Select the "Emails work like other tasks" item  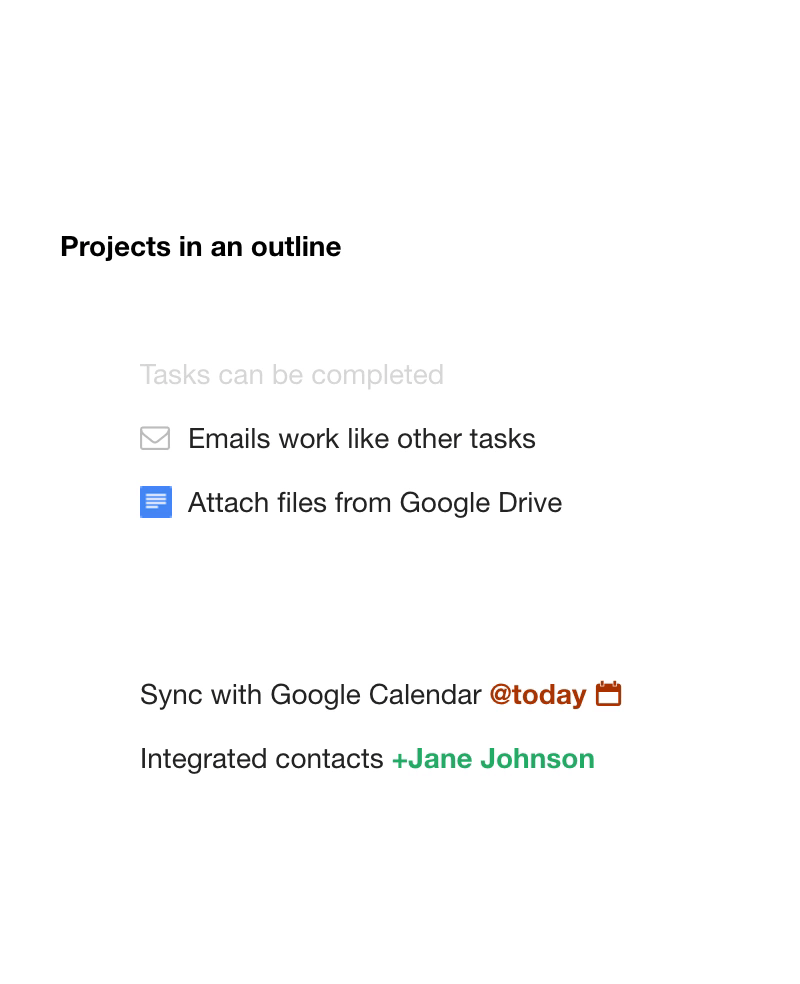361,439
